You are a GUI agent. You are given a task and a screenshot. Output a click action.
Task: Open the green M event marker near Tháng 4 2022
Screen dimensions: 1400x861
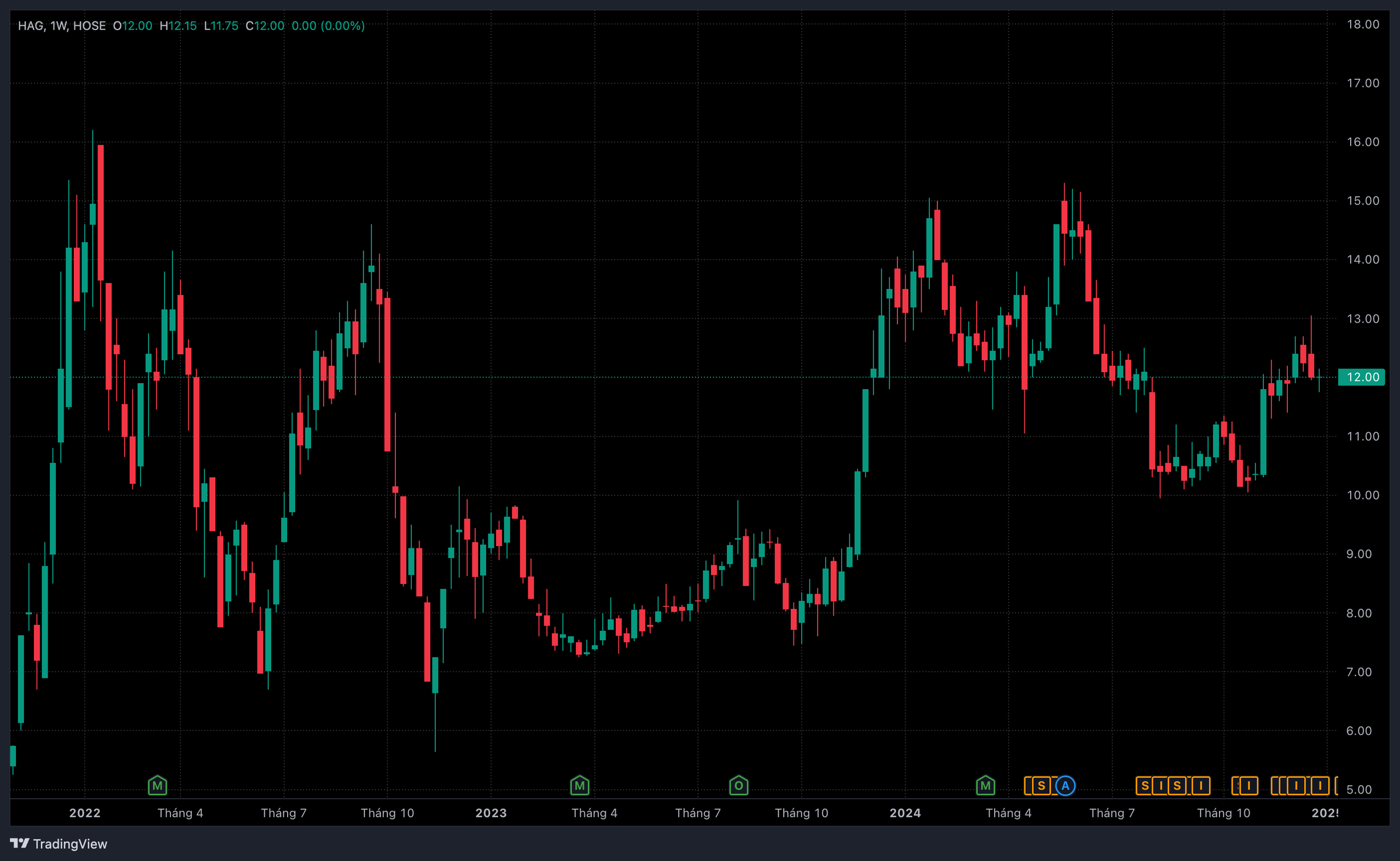point(157,786)
